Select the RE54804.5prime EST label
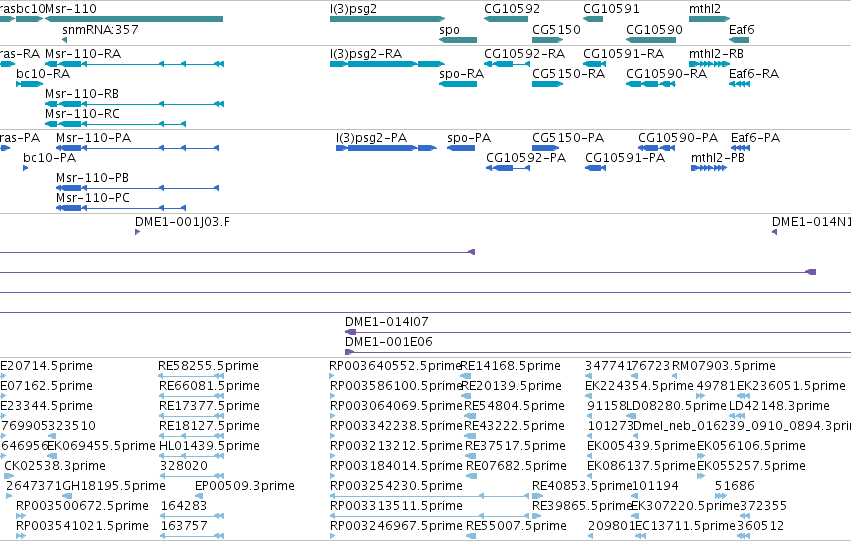 (x=514, y=406)
